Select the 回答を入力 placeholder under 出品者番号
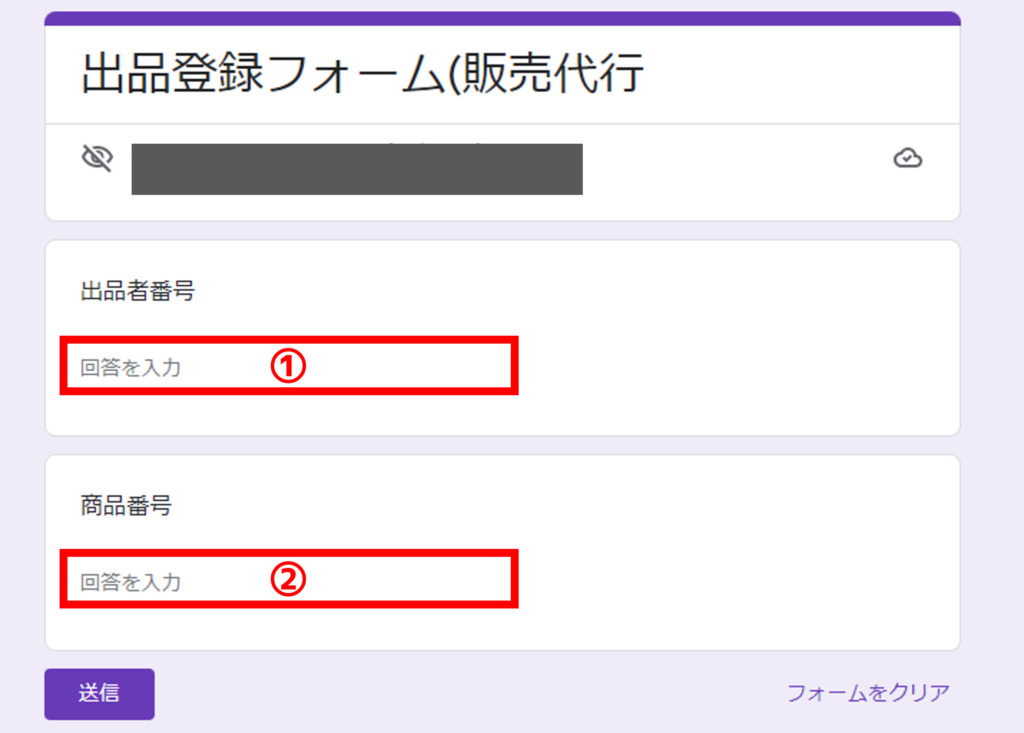Image resolution: width=1024 pixels, height=733 pixels. [131, 368]
